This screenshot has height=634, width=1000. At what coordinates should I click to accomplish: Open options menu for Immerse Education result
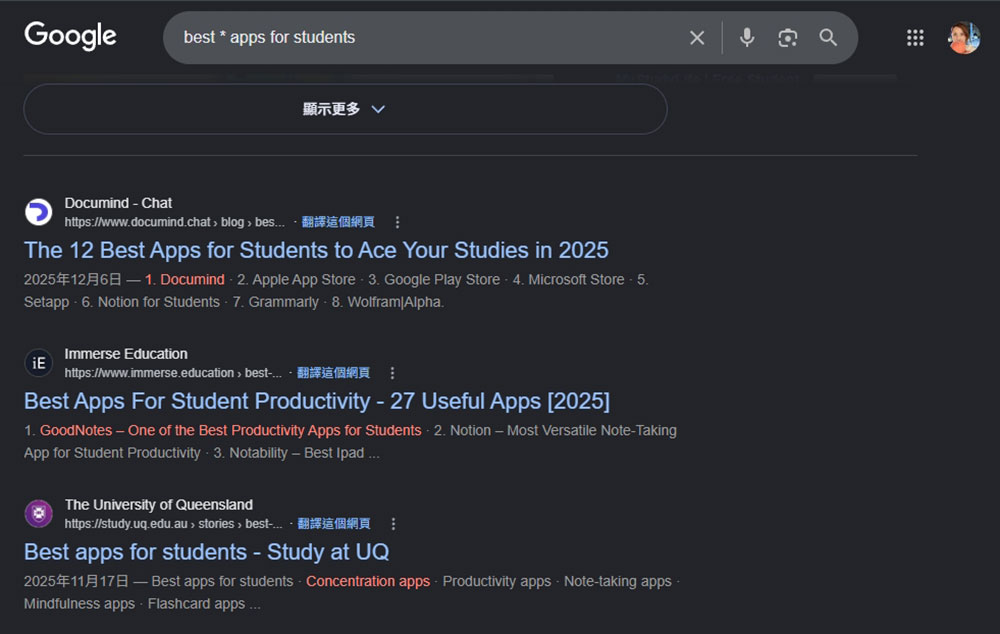(x=392, y=373)
